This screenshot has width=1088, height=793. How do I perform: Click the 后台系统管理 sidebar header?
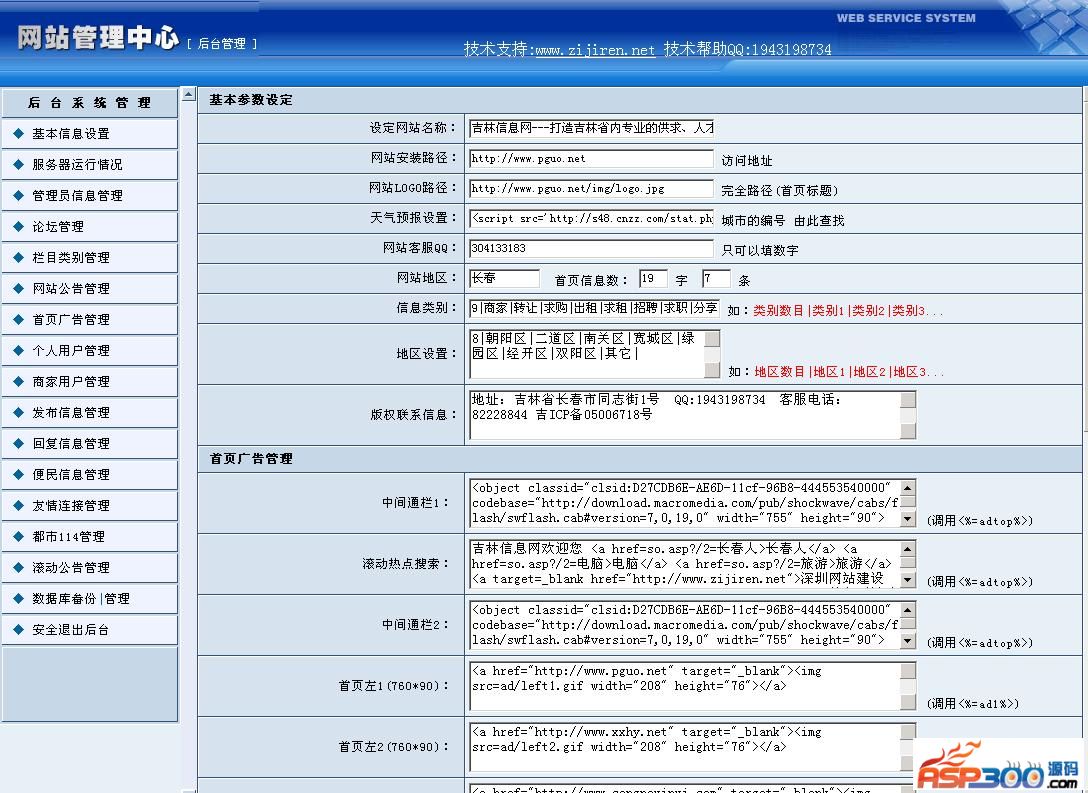[90, 103]
